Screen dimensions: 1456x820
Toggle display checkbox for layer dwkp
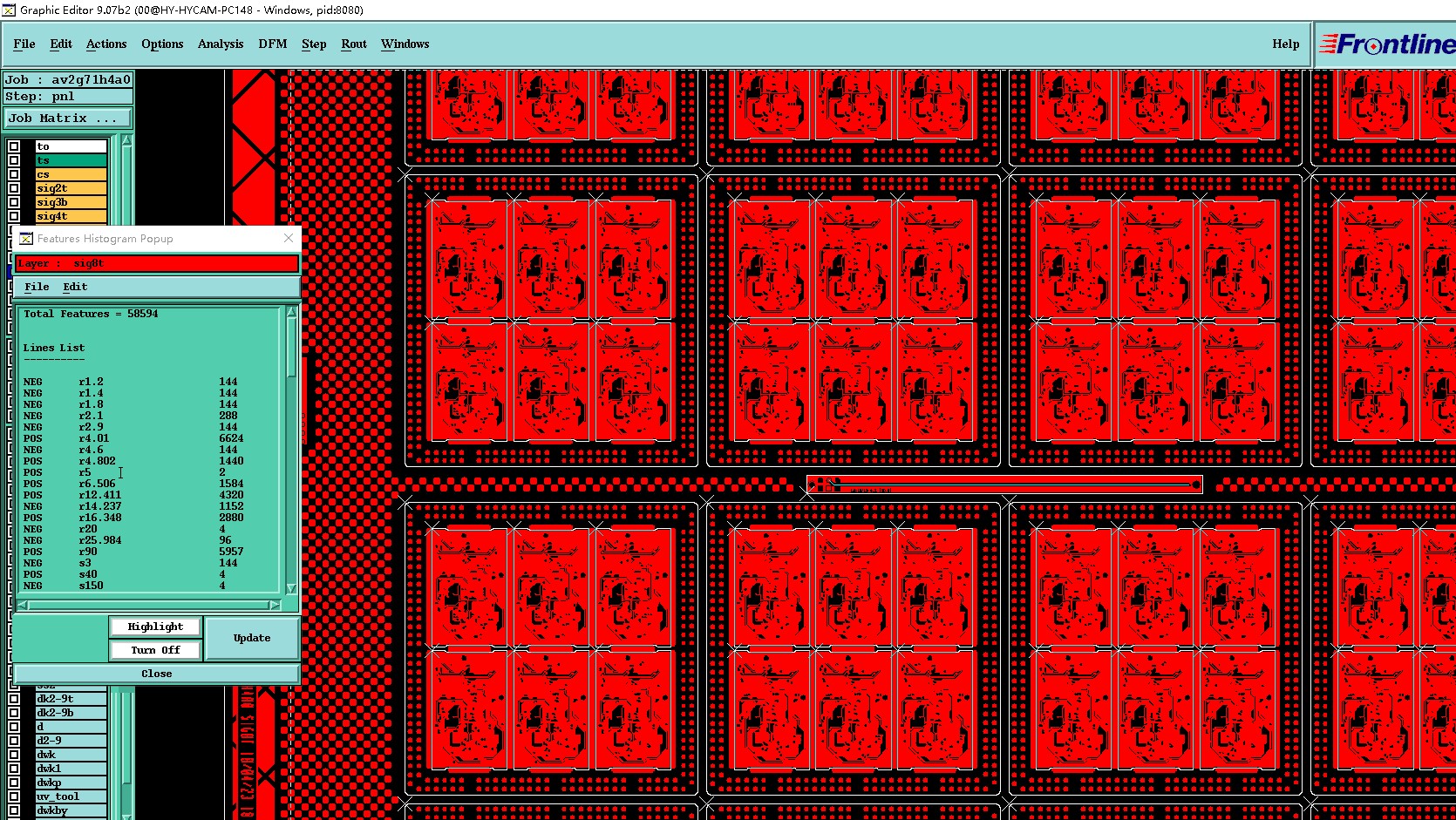14,783
